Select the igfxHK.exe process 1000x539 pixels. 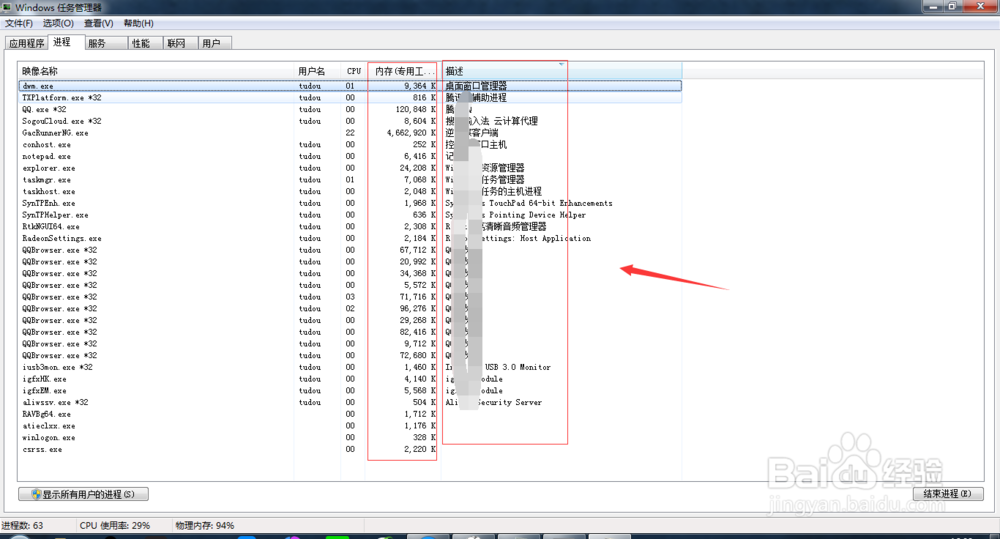point(350,379)
